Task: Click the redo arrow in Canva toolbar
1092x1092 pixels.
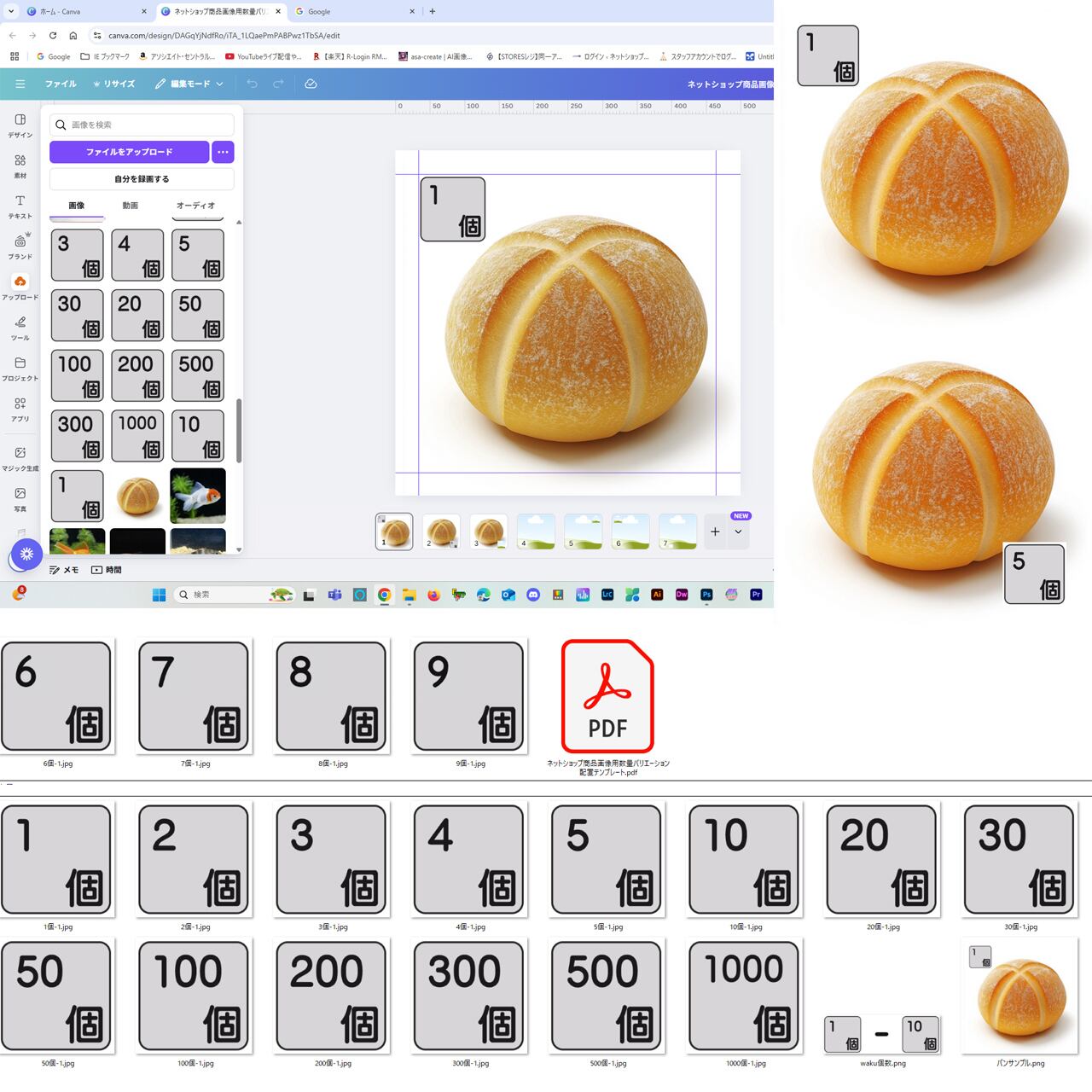Action: coord(278,84)
